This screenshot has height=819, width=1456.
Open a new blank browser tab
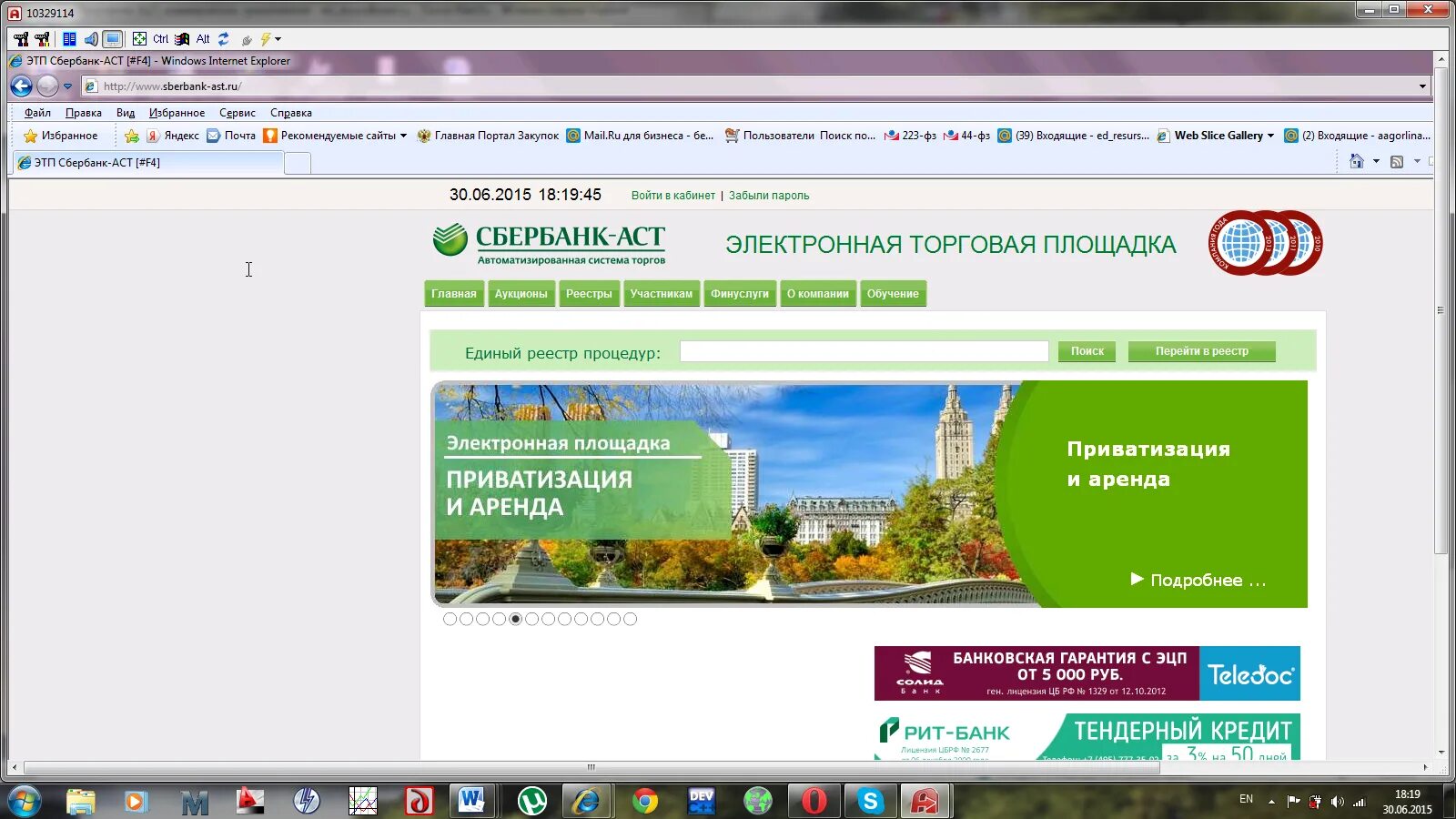tap(298, 163)
